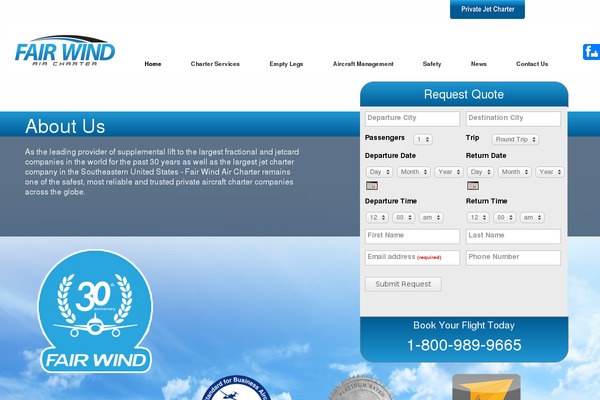Open the Charter Services menu
Image resolution: width=600 pixels, height=400 pixels.
[x=215, y=64]
